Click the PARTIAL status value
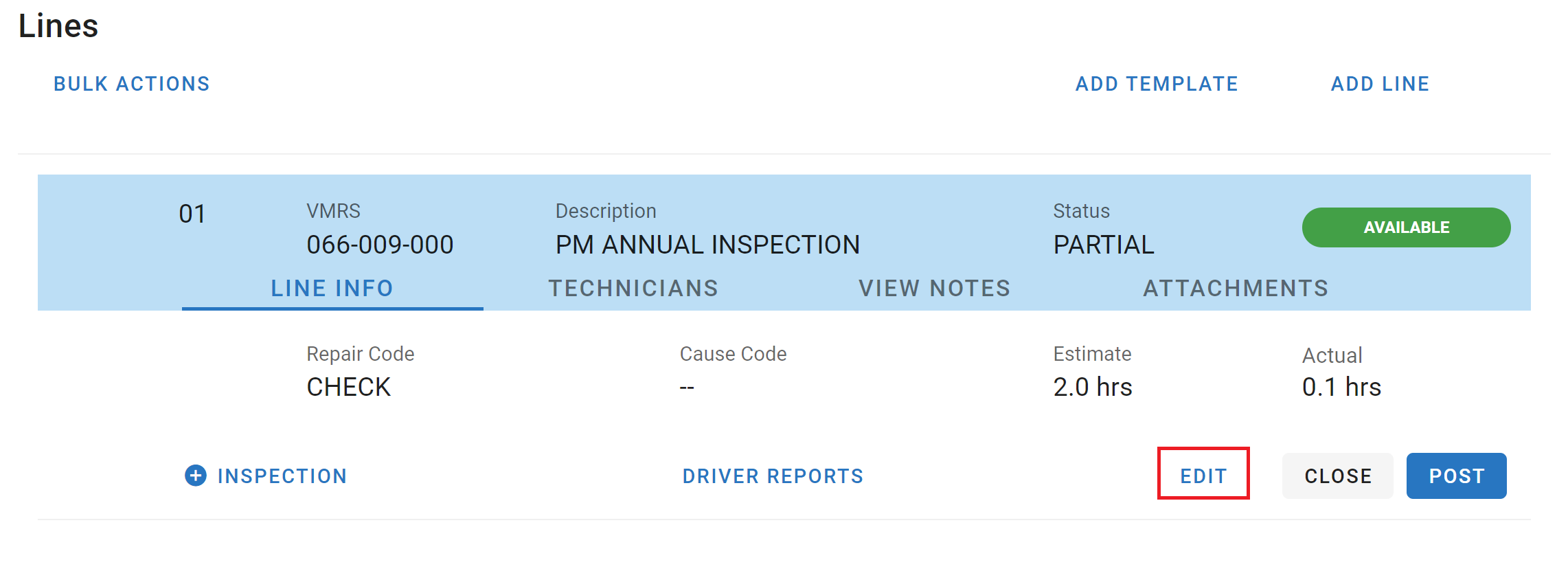Screen dimensions: 1568x569 tap(1104, 245)
